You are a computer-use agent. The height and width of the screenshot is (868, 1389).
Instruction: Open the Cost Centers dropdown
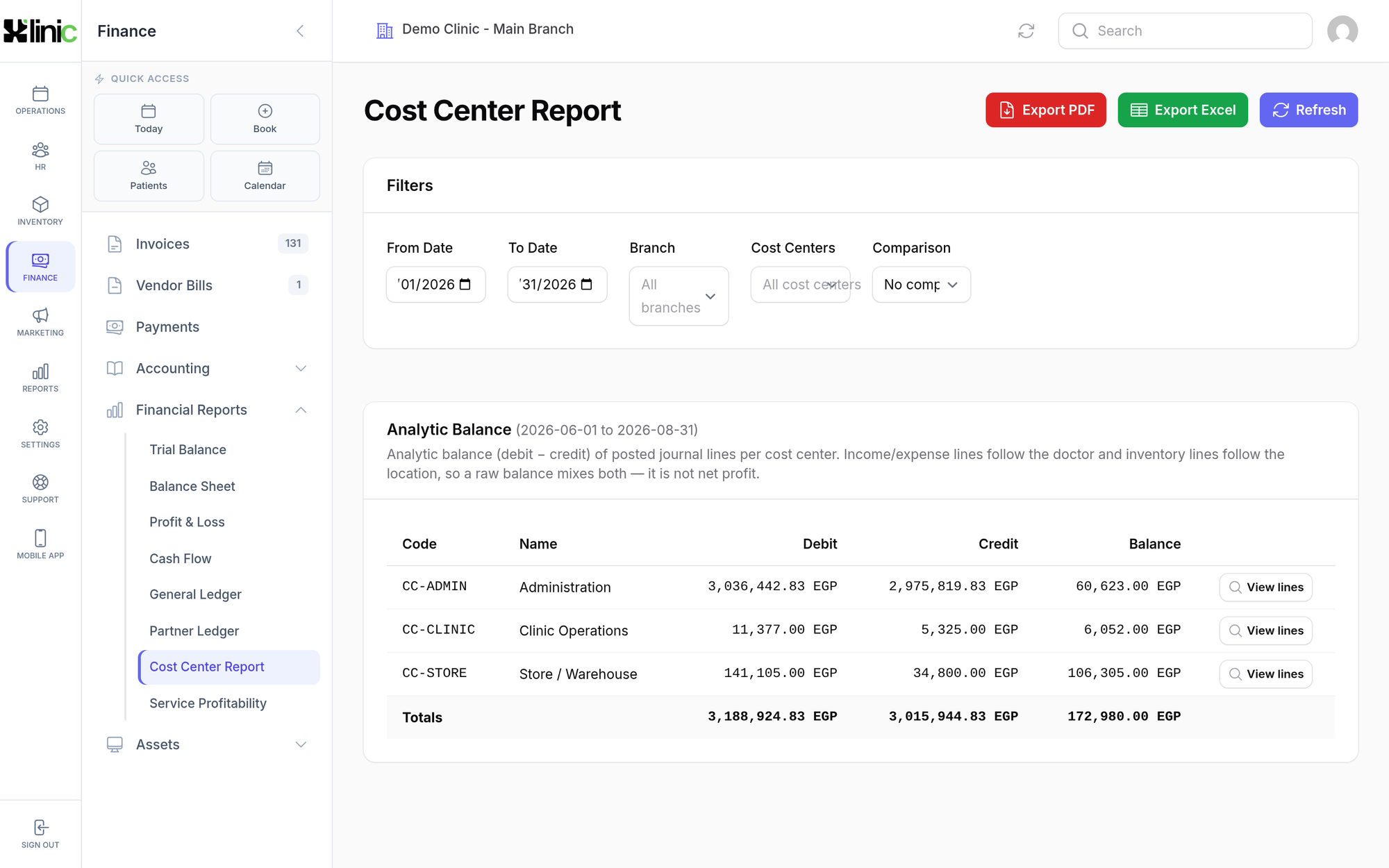800,285
